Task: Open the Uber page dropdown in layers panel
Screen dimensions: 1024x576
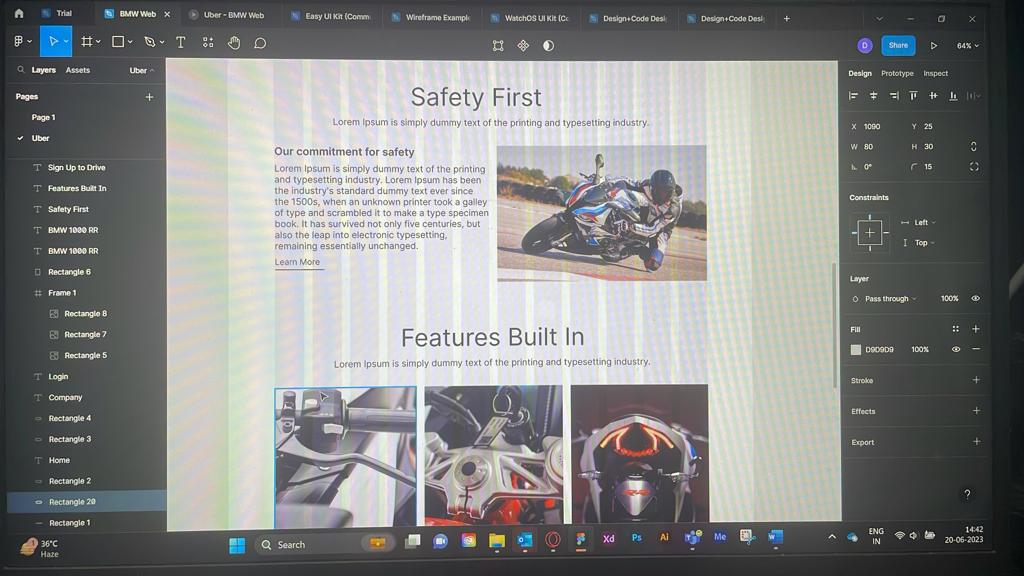Action: coord(142,71)
